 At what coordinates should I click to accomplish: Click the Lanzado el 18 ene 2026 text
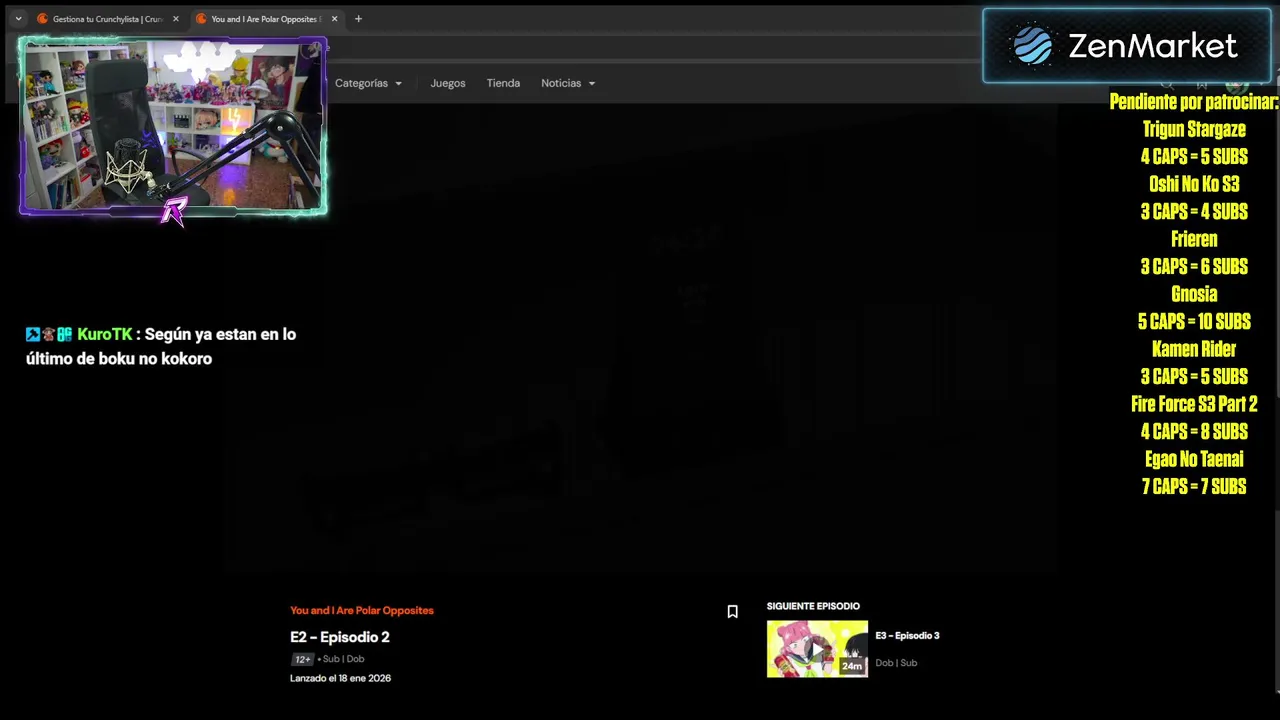tap(340, 678)
